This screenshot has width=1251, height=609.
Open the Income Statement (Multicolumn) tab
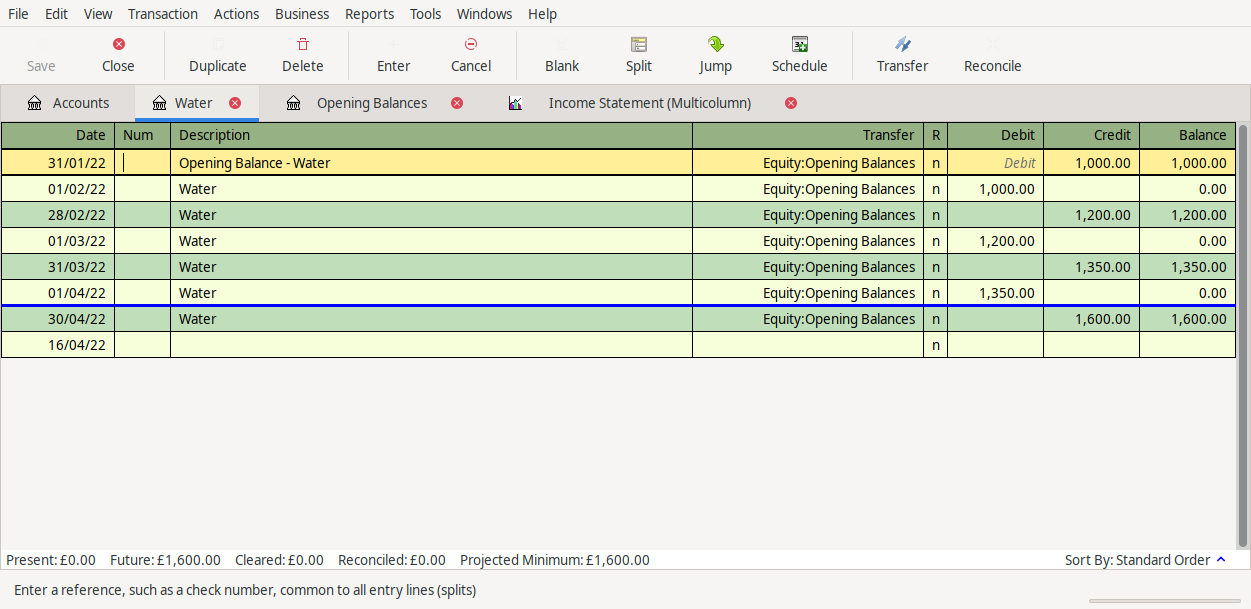(649, 102)
